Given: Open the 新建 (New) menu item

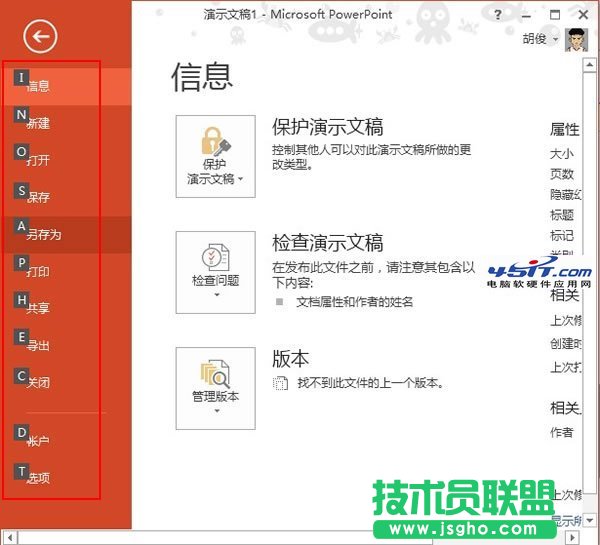Looking at the screenshot, I should [x=40, y=123].
